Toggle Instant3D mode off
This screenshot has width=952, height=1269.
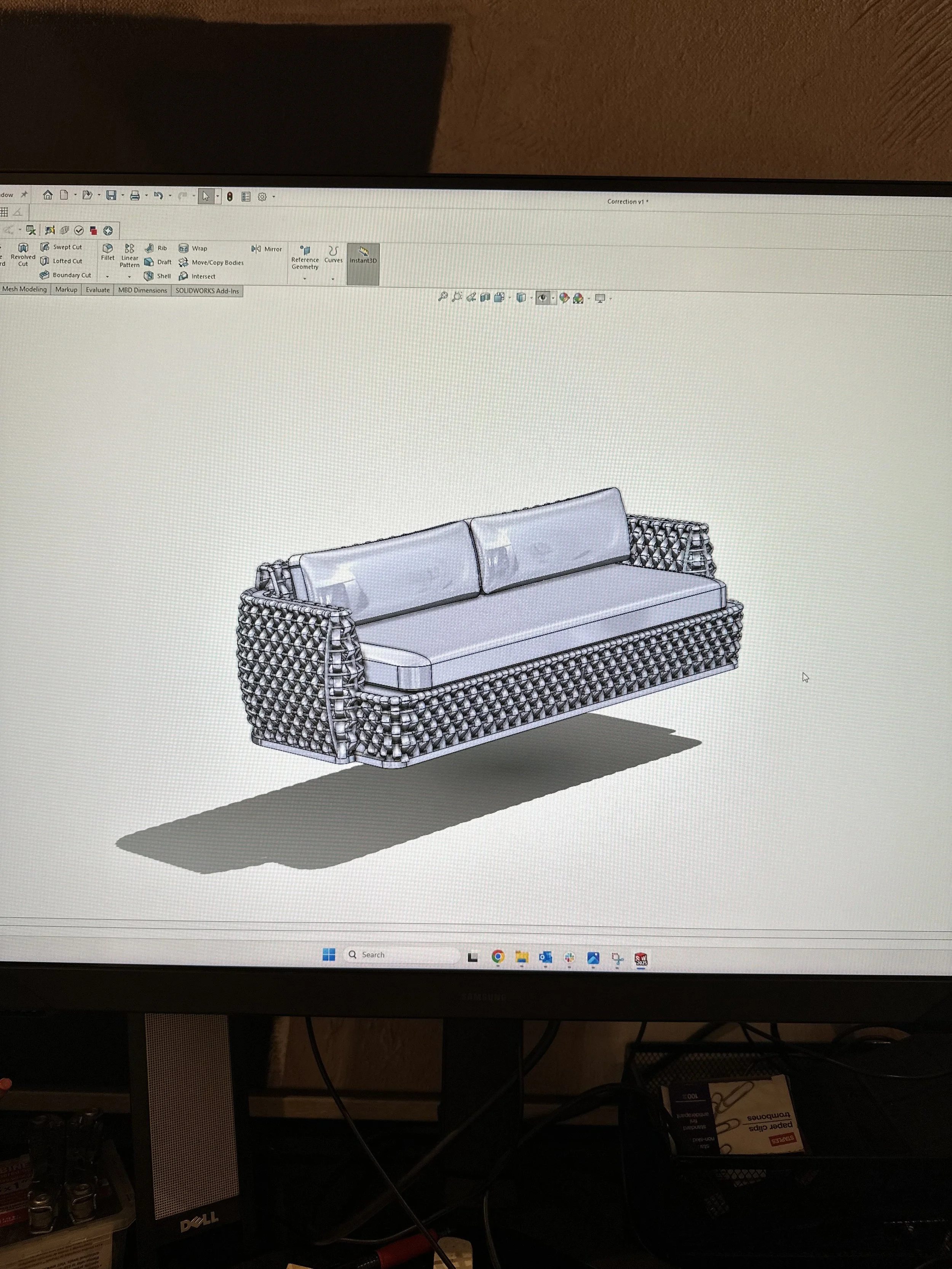pos(363,255)
